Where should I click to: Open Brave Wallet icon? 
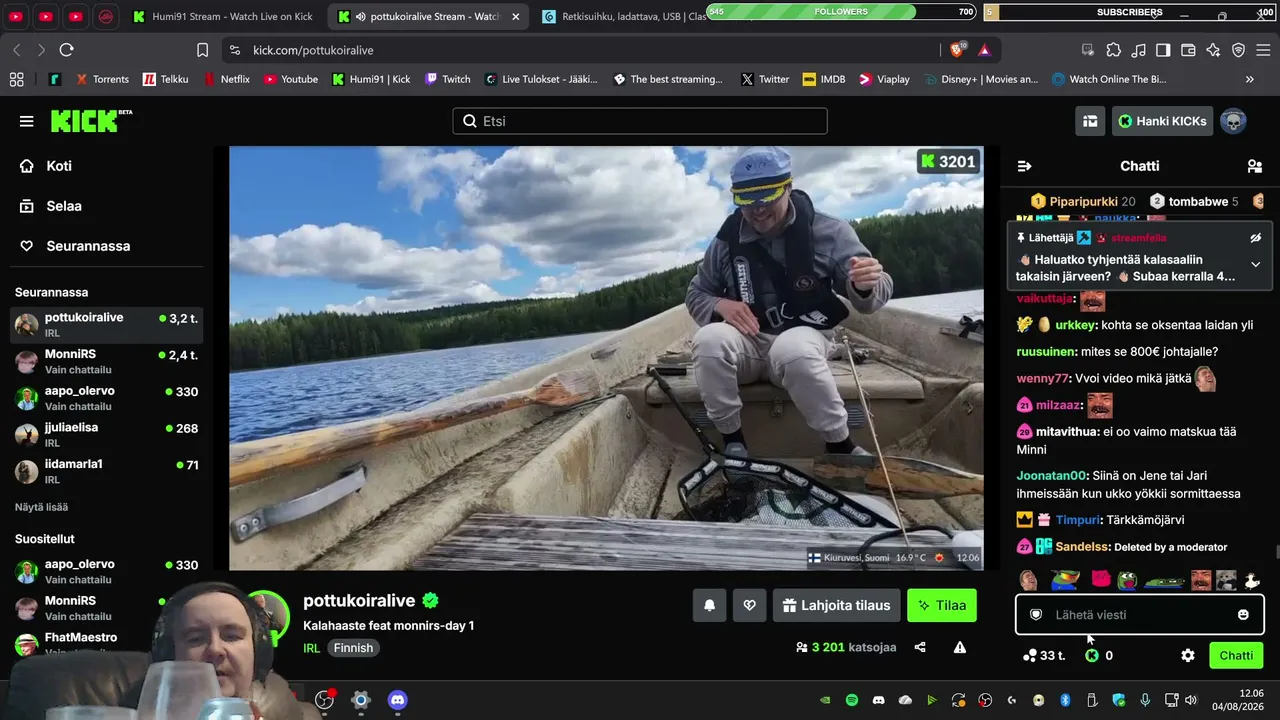tap(1188, 50)
